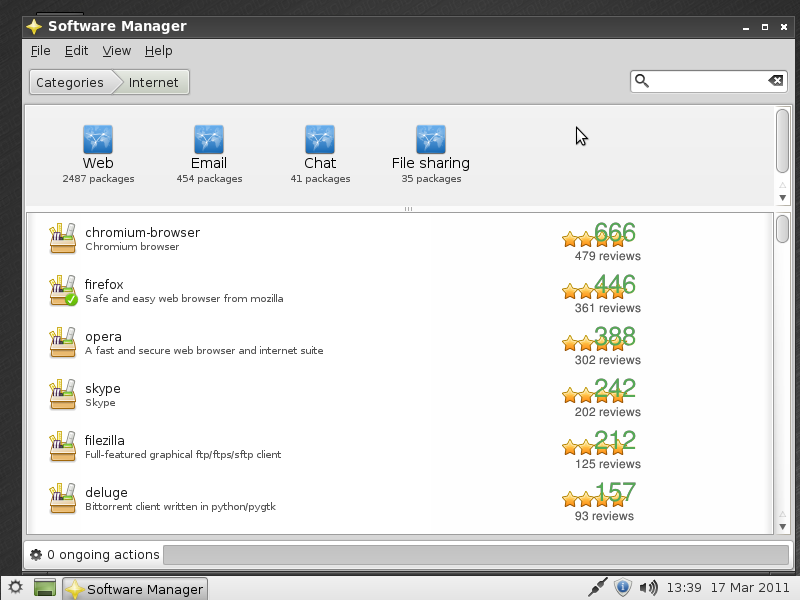Click the chromium-browser package icon
Screen dimensions: 800x600
click(x=62, y=239)
